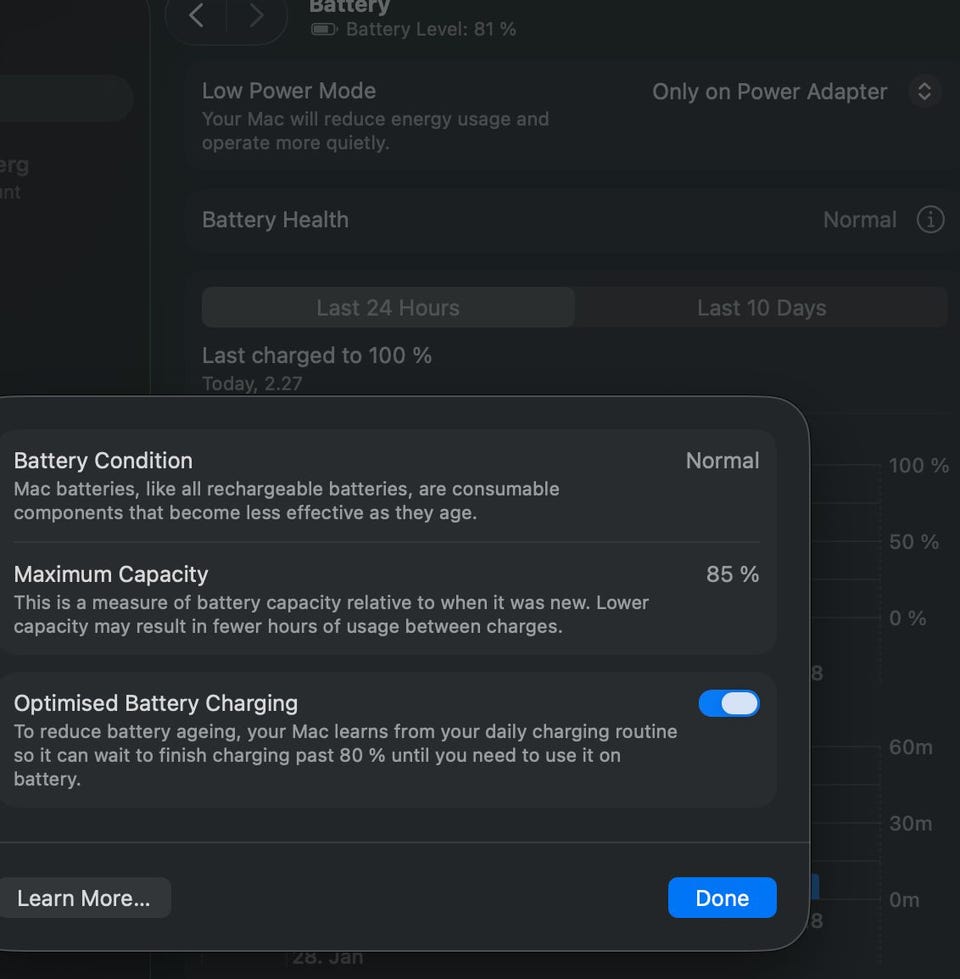Open the Low Power Mode up-down chevron
The image size is (960, 979).
pyautogui.click(x=925, y=92)
